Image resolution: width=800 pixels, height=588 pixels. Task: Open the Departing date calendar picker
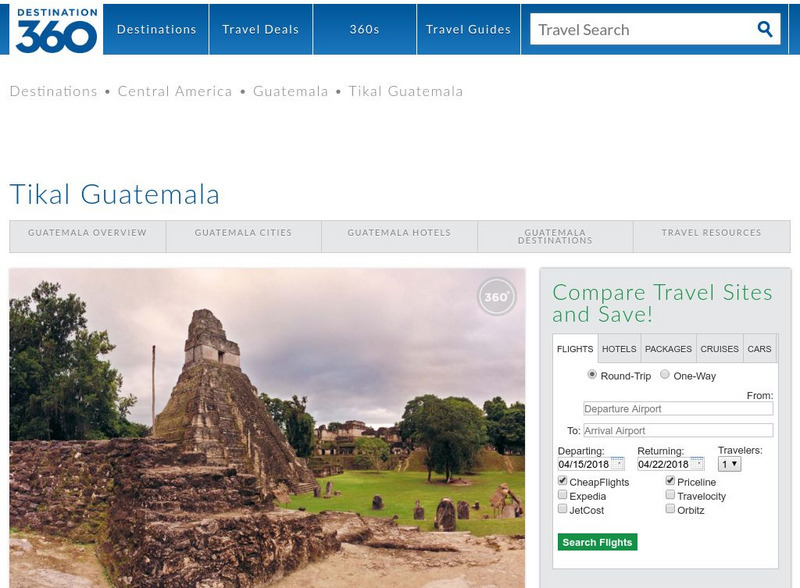pyautogui.click(x=617, y=463)
